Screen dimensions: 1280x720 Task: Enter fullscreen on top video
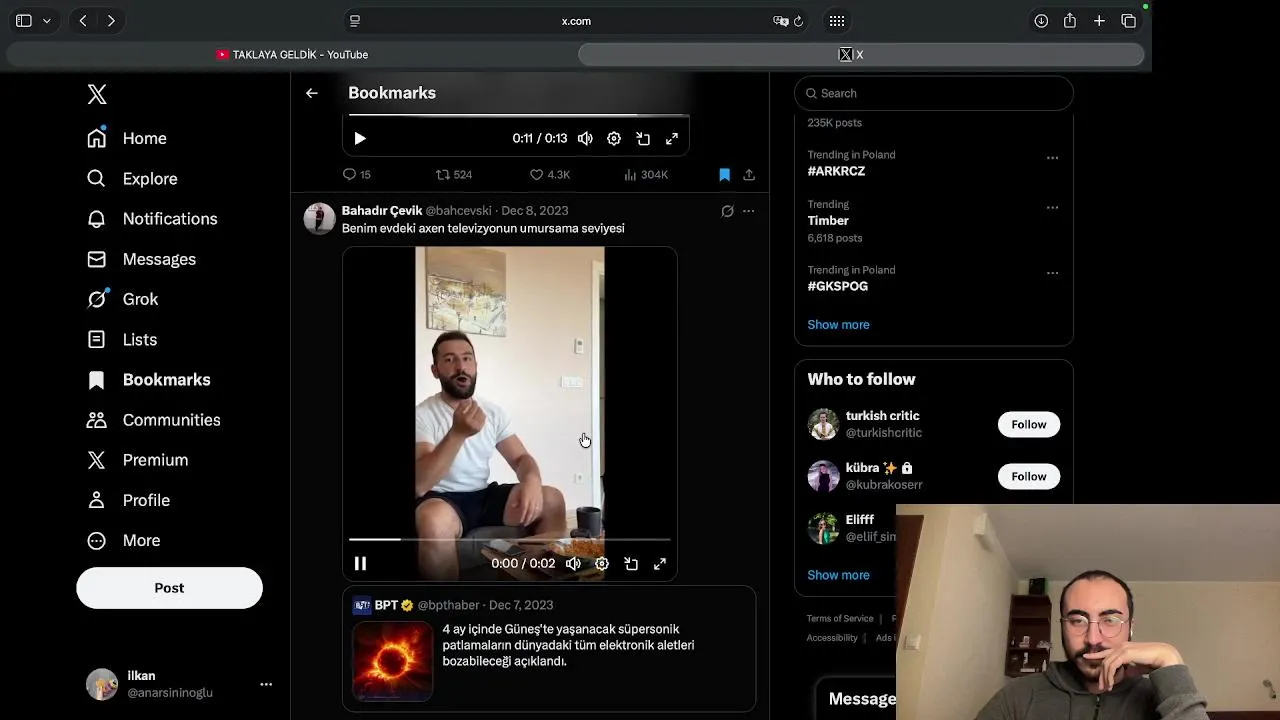click(672, 139)
